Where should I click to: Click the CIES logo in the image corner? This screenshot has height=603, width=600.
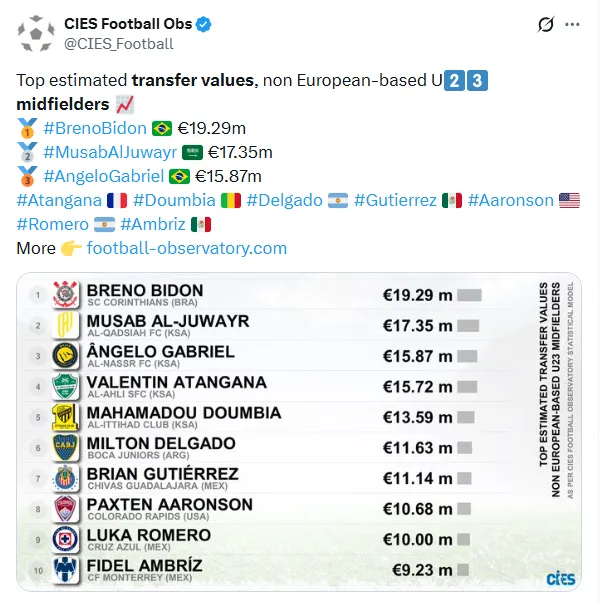point(560,578)
